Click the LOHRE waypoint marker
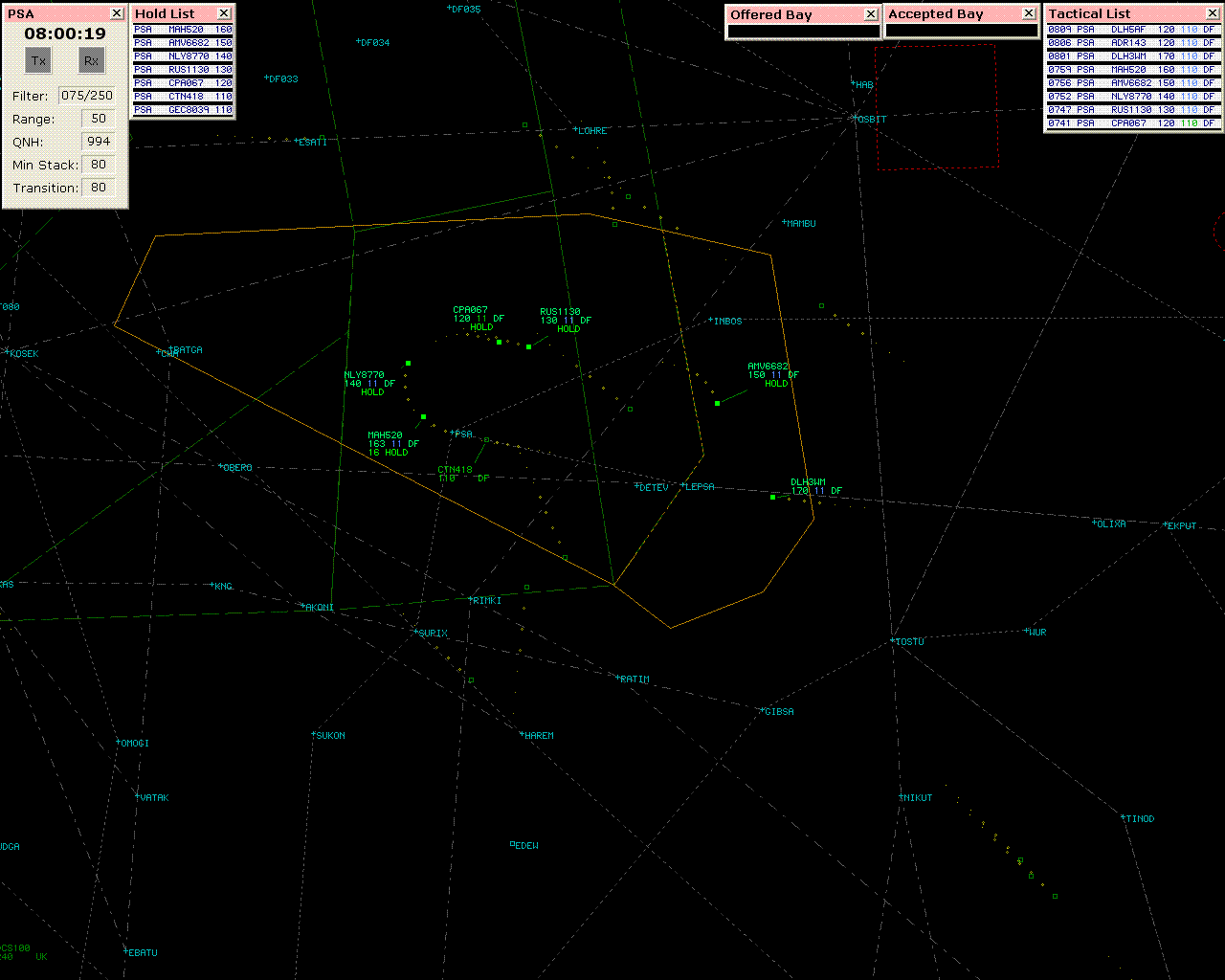 (590, 130)
